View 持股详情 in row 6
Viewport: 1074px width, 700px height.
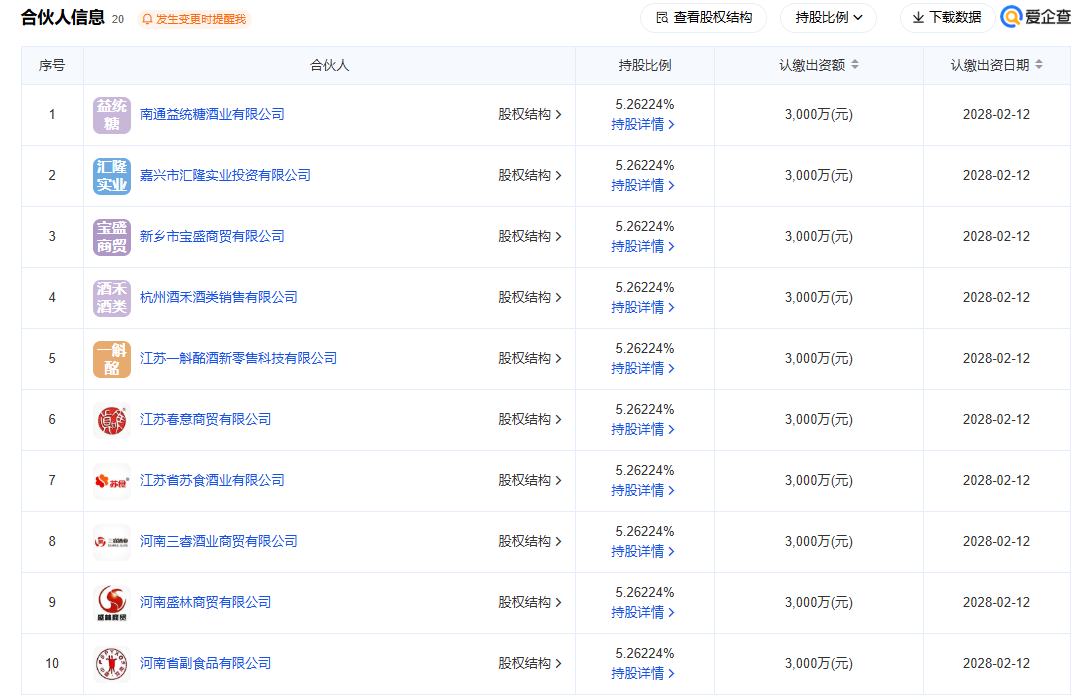tap(643, 429)
